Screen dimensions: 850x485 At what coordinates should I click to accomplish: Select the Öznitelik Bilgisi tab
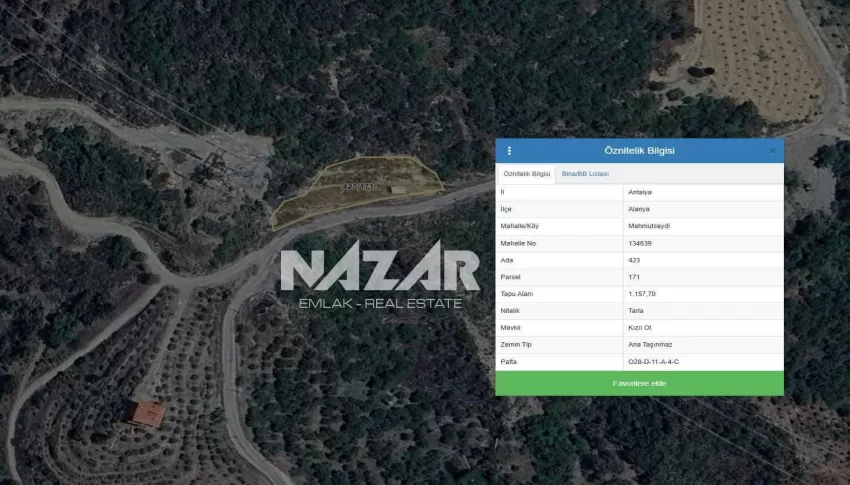[x=526, y=174]
